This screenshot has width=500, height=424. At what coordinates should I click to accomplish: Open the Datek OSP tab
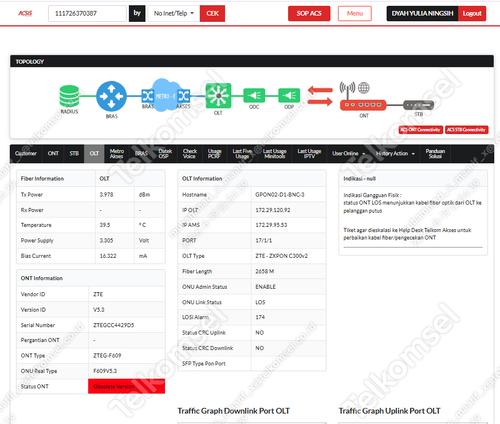point(165,153)
